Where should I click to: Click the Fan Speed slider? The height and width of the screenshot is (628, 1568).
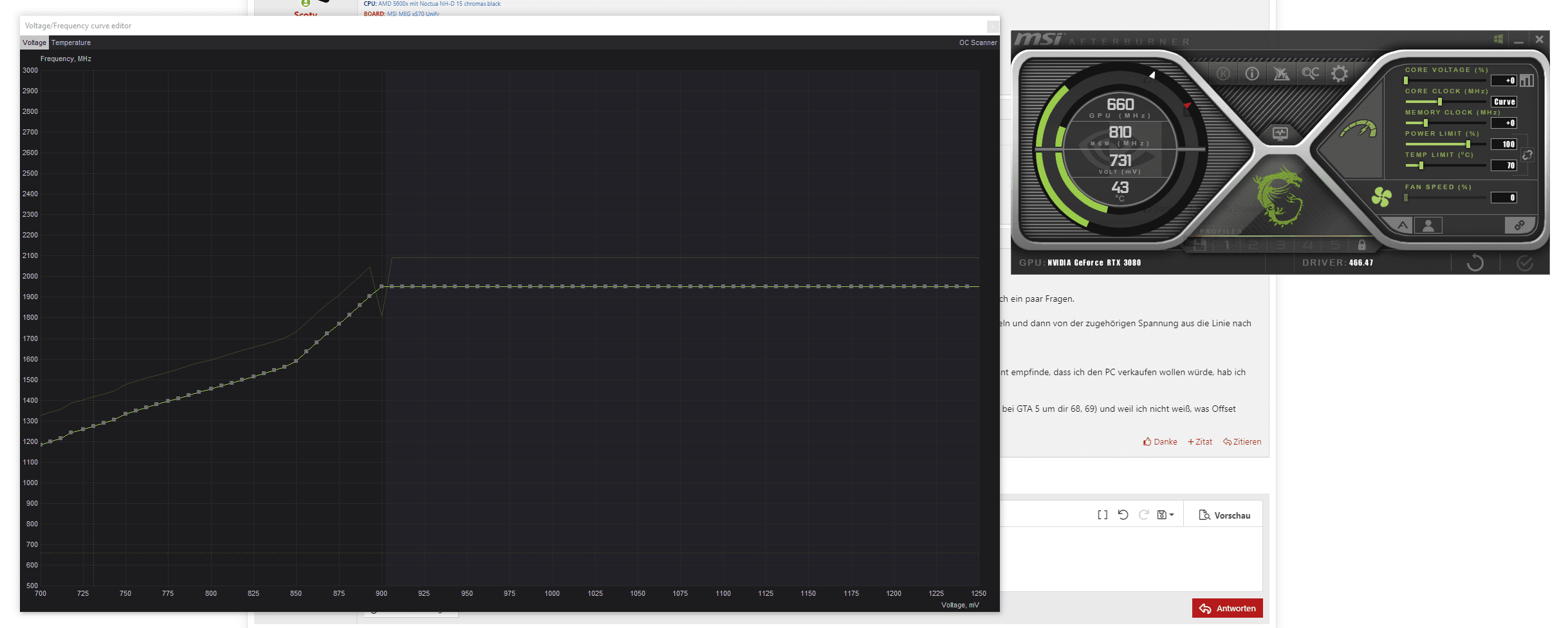(1445, 198)
